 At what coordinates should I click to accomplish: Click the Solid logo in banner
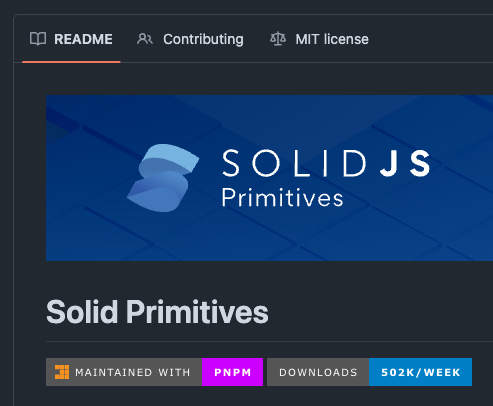click(x=163, y=178)
